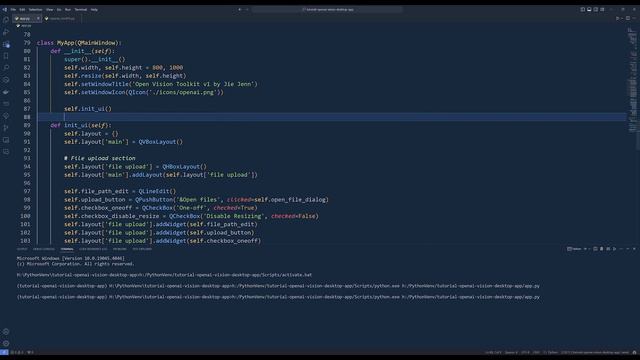The width and height of the screenshot is (640, 360).
Task: Toggle the bottom panel layout icon
Action: pyautogui.click(x=589, y=9)
